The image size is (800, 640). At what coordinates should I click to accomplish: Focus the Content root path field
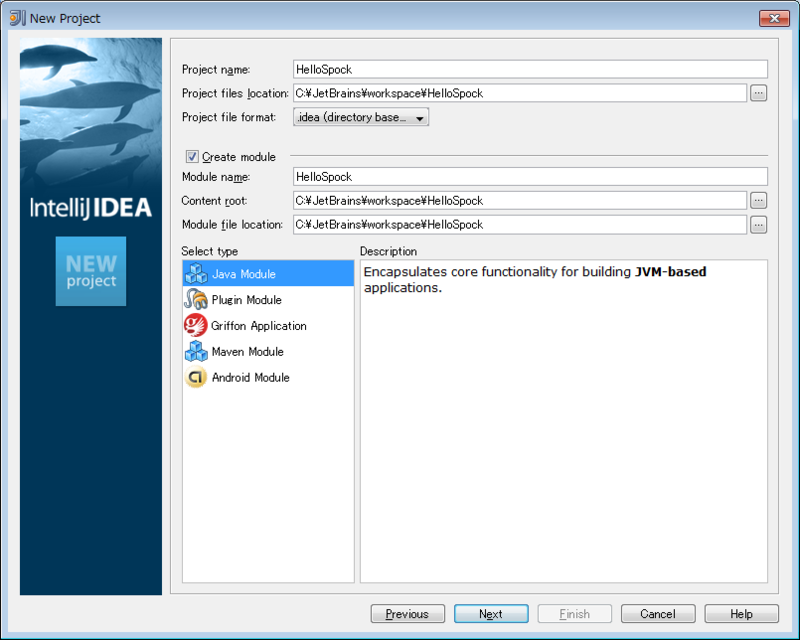(520, 201)
